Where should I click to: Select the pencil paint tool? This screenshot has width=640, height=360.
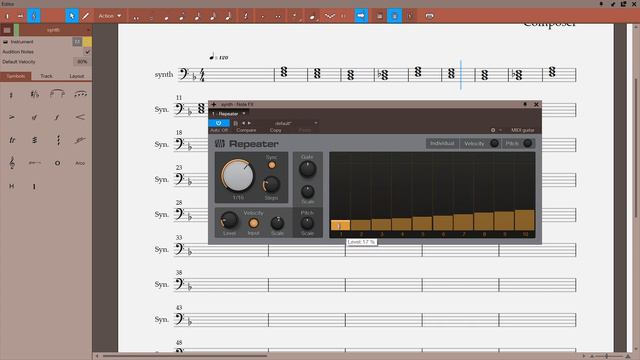click(86, 16)
